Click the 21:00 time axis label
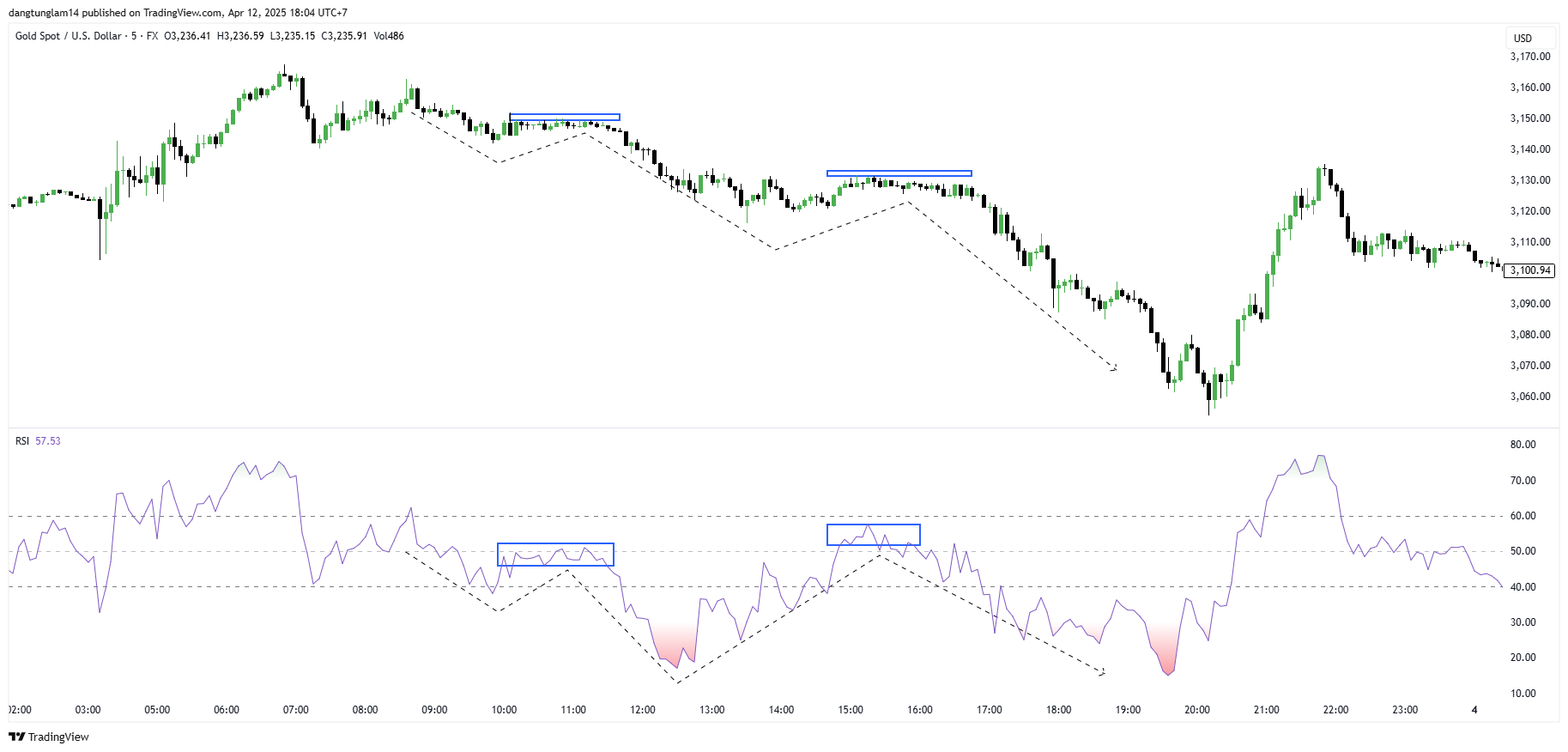This screenshot has height=752, width=1568. pos(1267,710)
